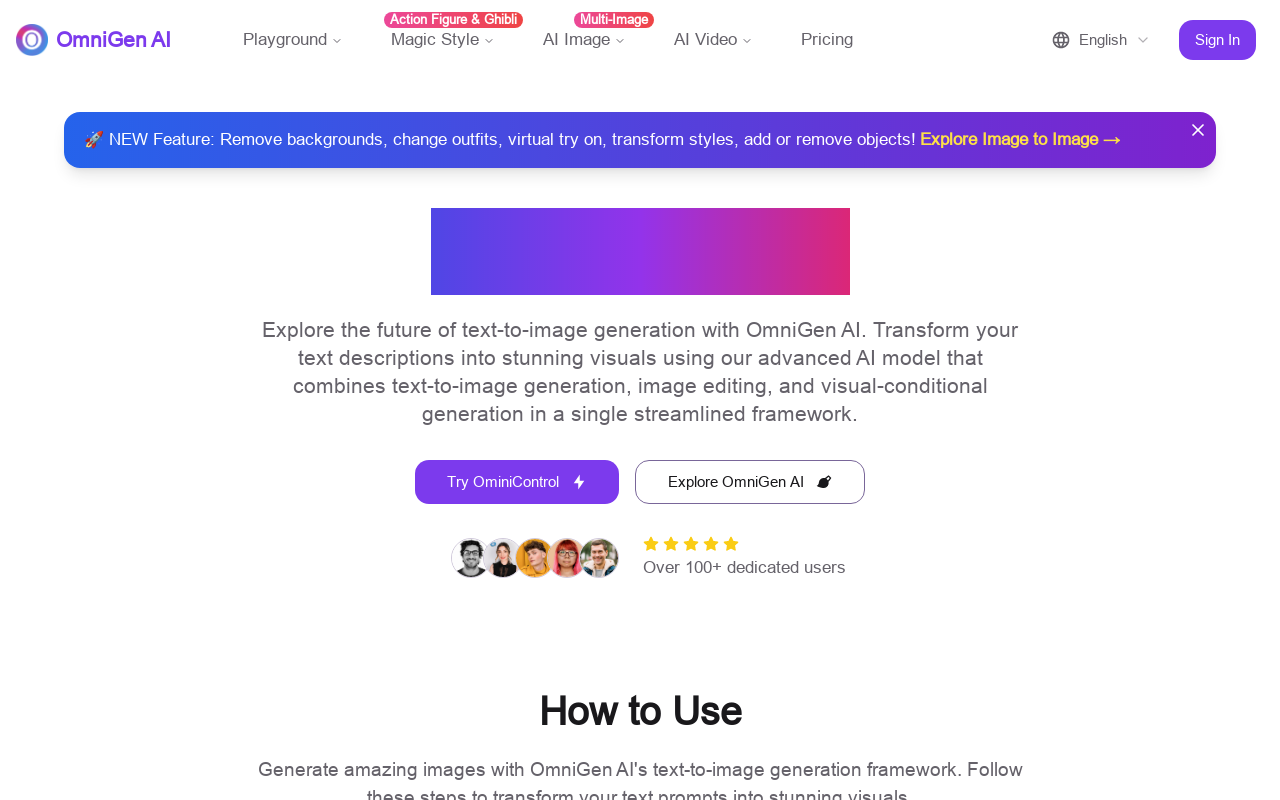Click the lightning bolt icon on Try OminiControl
Screen dimensions: 1280x800
(x=579, y=482)
